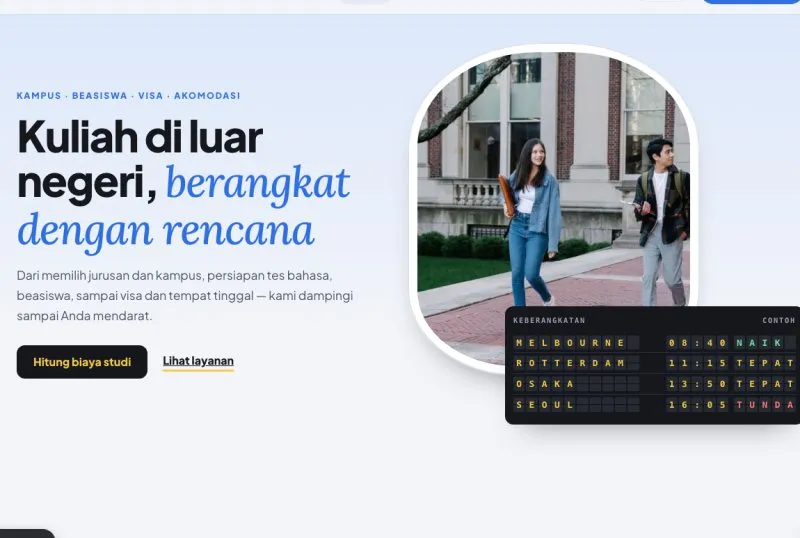This screenshot has width=800, height=538.
Task: Select the SEOUL row on departure board
Action: [655, 405]
